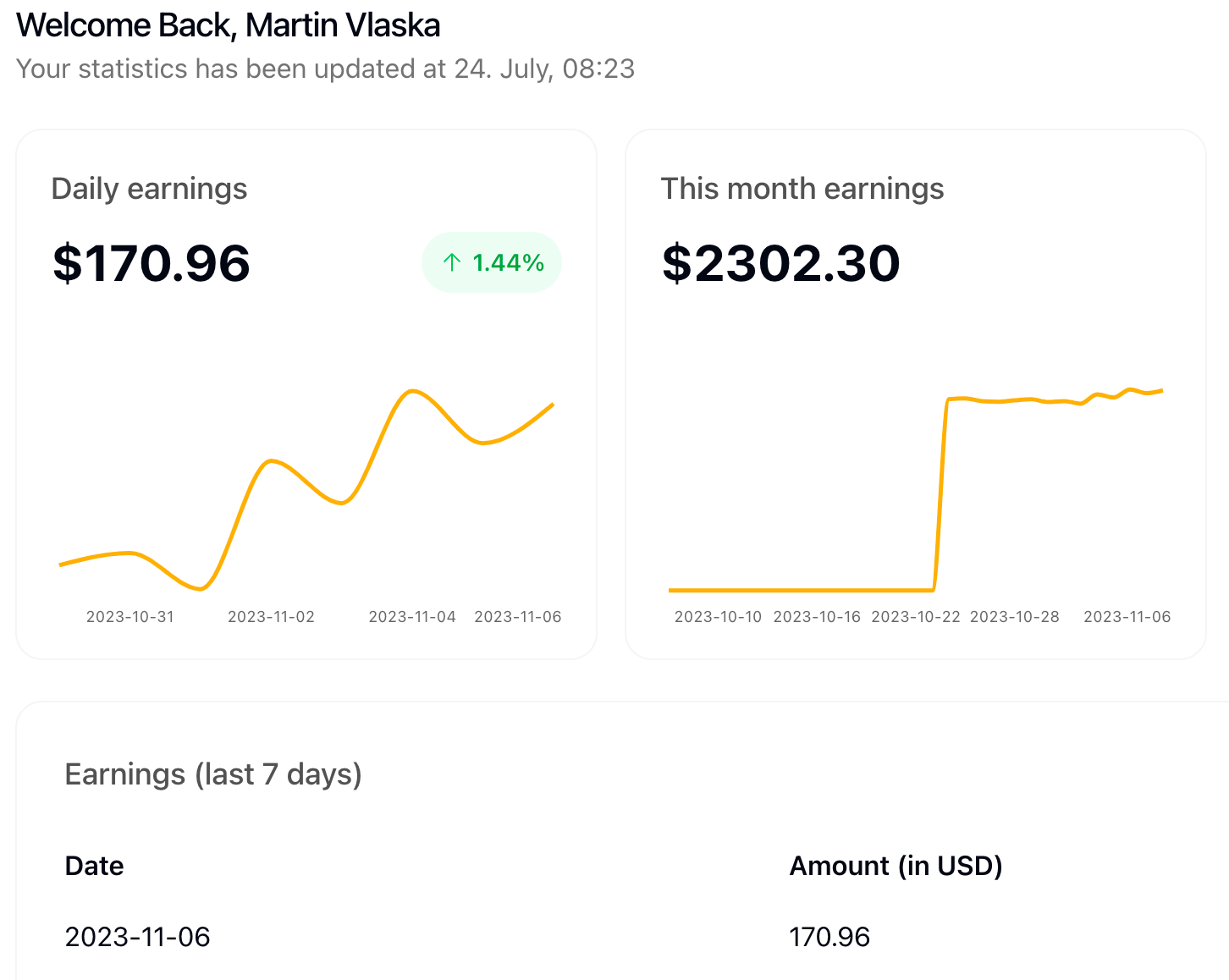Click the 2023-10-16 axis label
Screen dimensions: 1229x980
817,617
